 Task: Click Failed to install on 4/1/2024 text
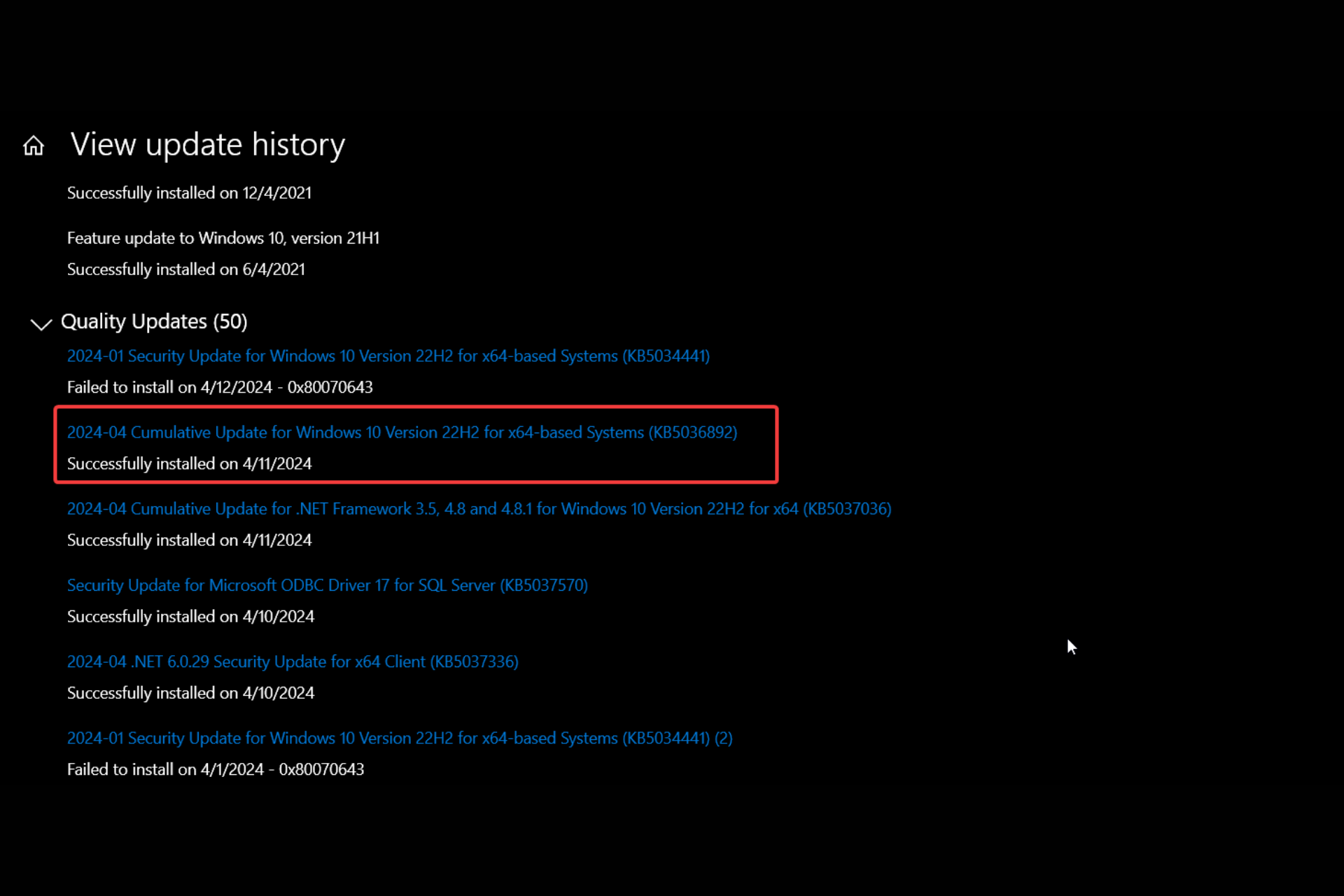coord(215,769)
